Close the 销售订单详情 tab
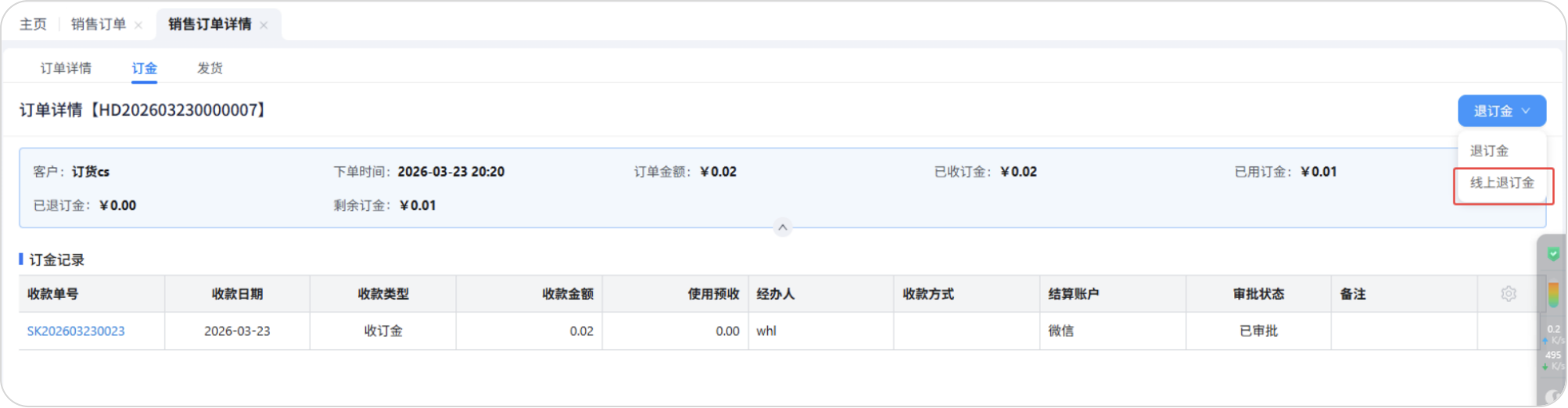This screenshot has height=408, width=1568. [264, 25]
